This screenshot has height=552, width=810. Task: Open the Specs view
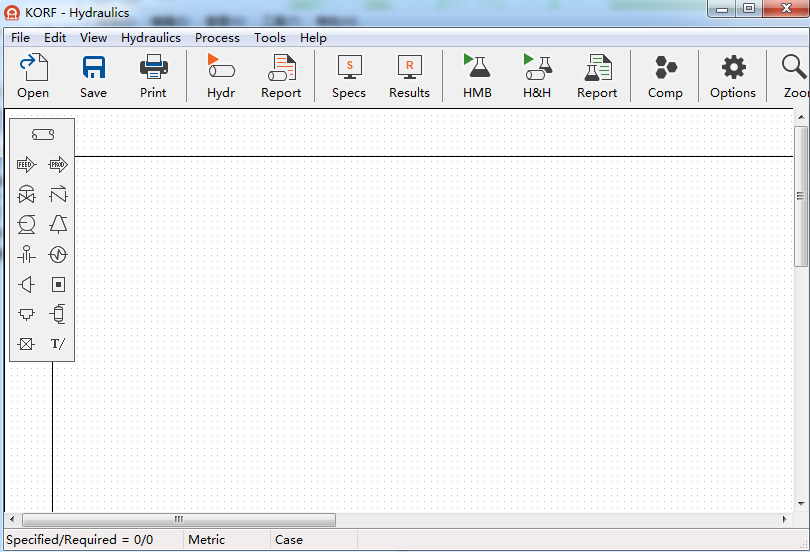coord(349,77)
